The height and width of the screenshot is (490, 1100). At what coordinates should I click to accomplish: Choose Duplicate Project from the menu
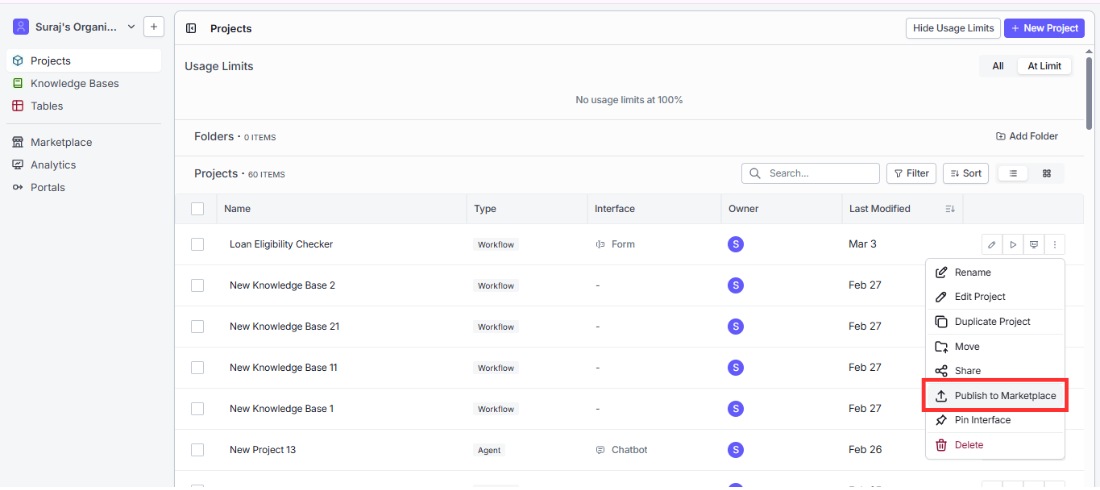[995, 322]
